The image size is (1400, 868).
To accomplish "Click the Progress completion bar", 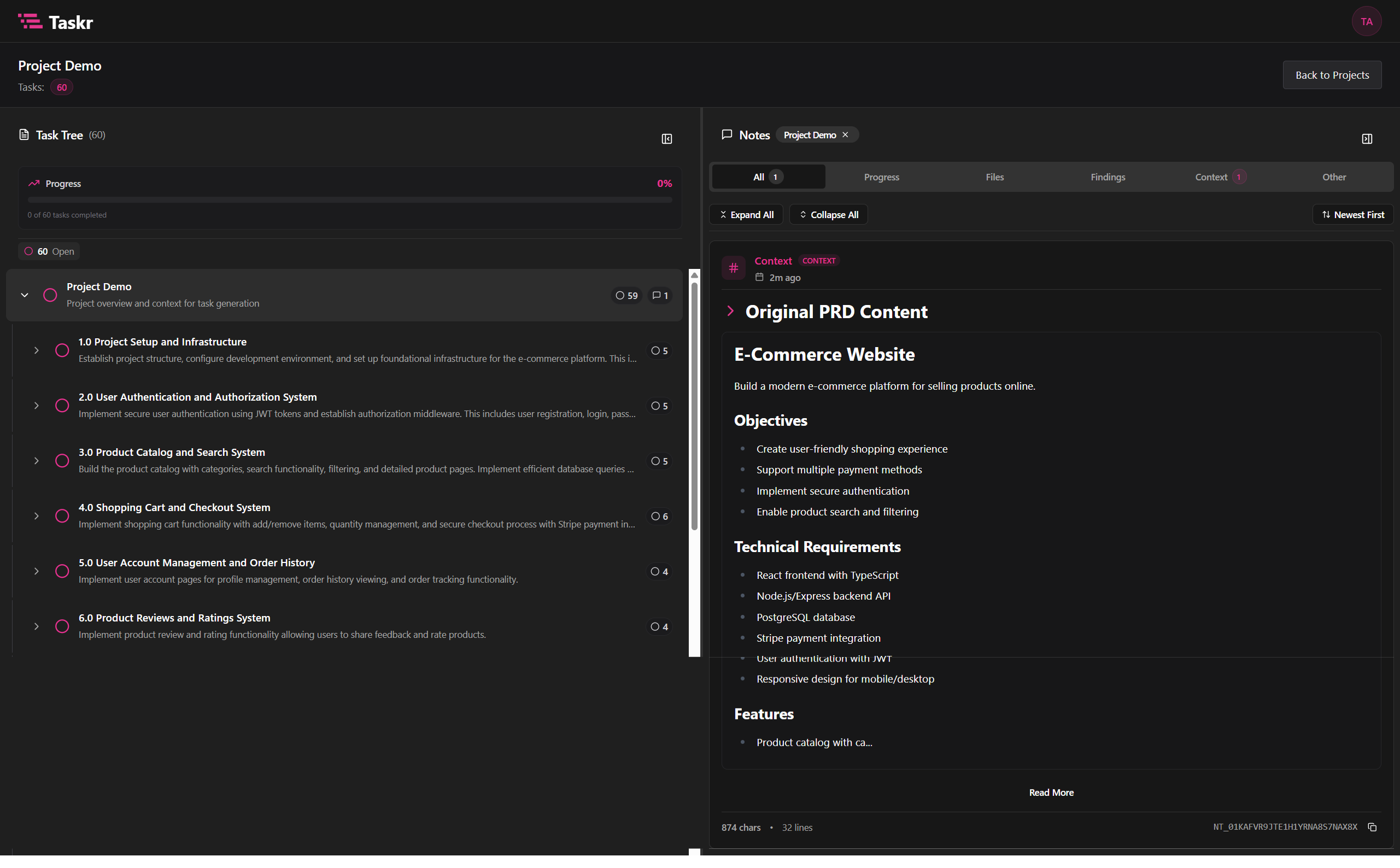I will [349, 199].
